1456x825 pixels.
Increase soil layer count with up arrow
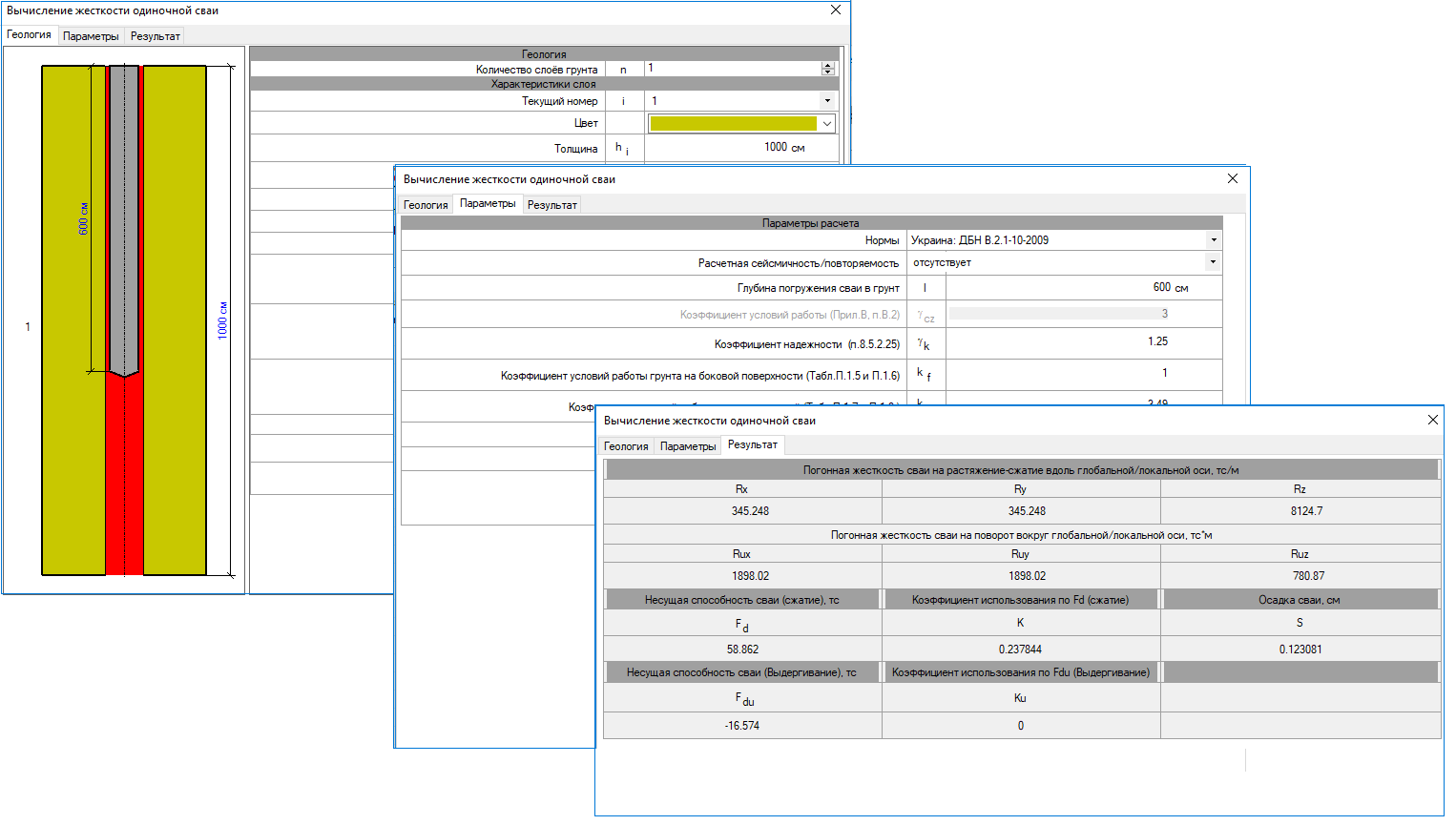[x=827, y=66]
